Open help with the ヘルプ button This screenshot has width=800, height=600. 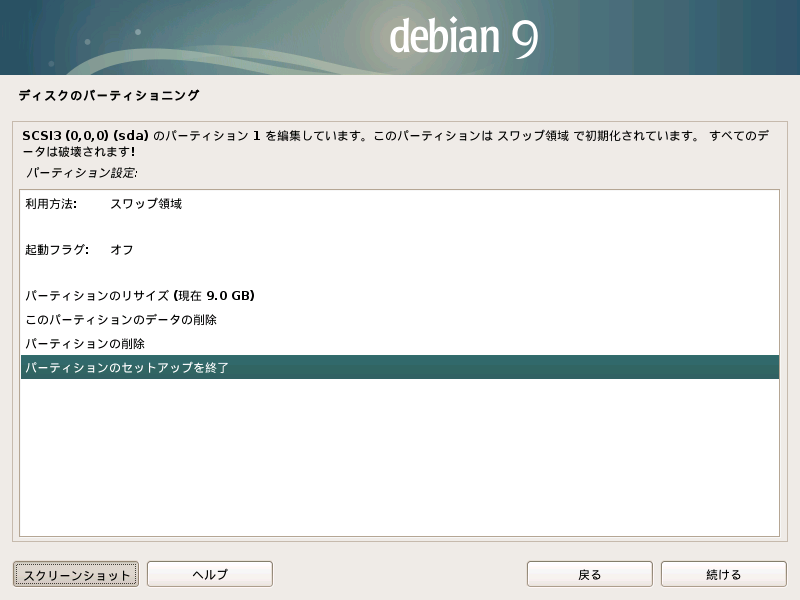point(210,574)
